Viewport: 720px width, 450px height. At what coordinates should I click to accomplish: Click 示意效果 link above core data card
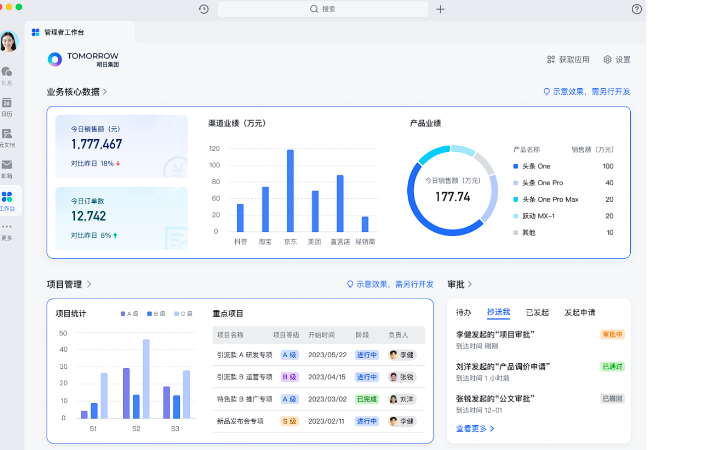point(587,92)
